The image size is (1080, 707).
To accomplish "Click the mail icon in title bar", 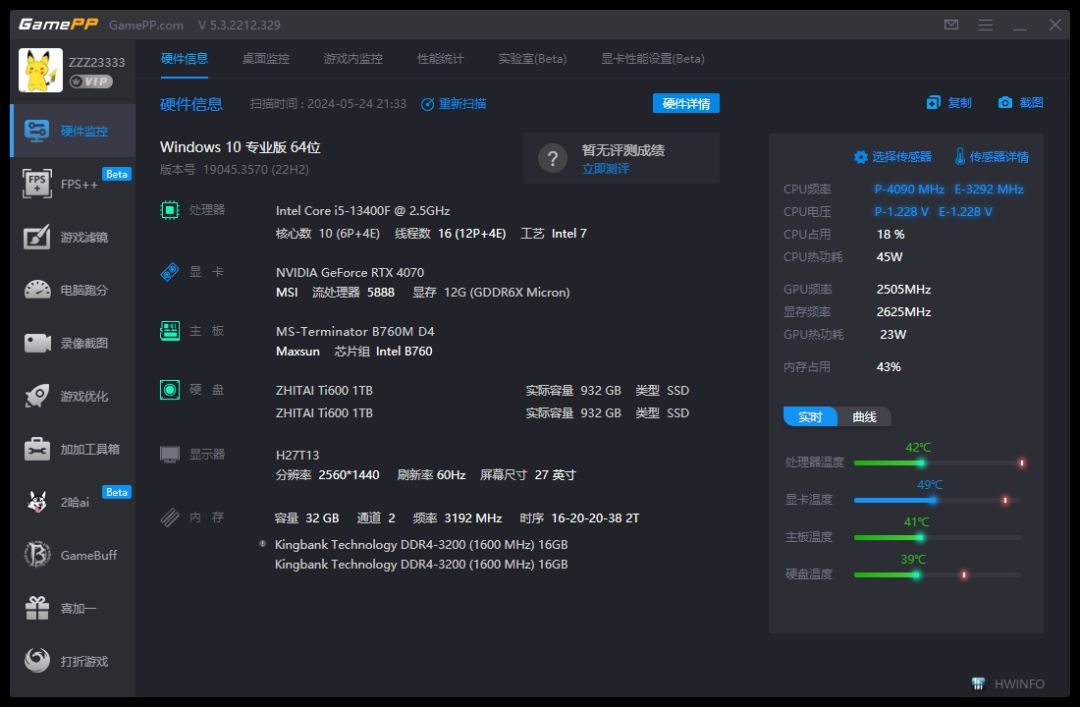I will click(951, 25).
